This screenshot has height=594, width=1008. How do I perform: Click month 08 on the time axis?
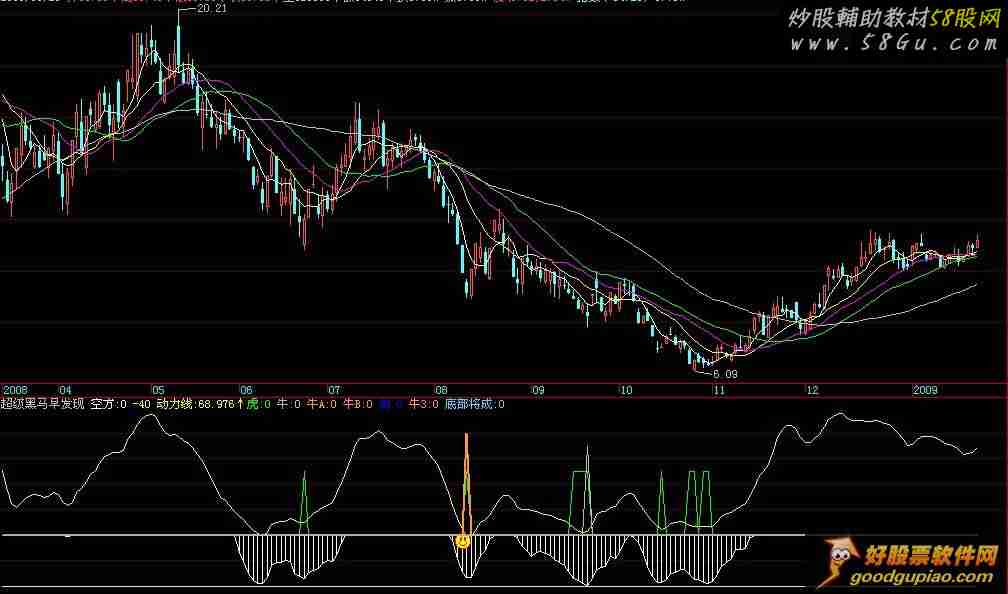coord(440,390)
